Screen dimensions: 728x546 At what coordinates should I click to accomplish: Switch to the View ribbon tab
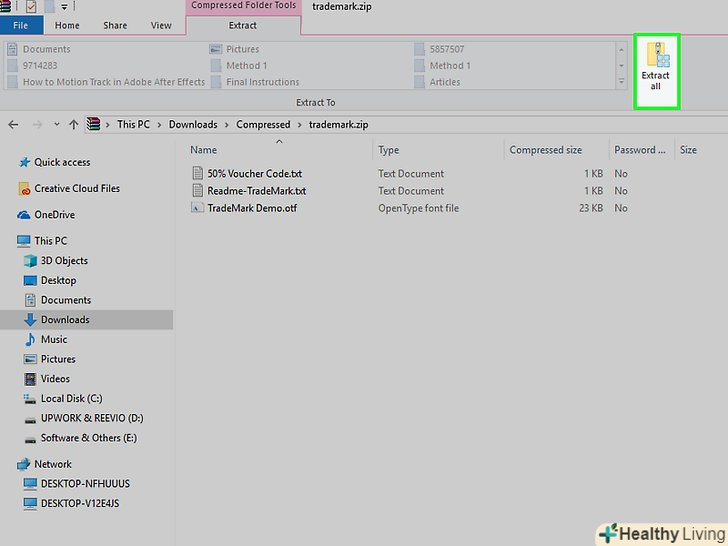point(161,26)
